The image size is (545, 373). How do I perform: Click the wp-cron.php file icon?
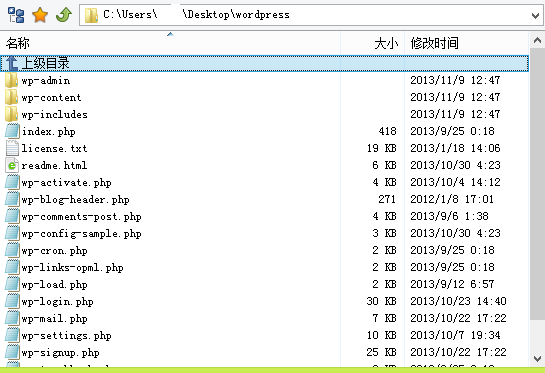[12, 251]
